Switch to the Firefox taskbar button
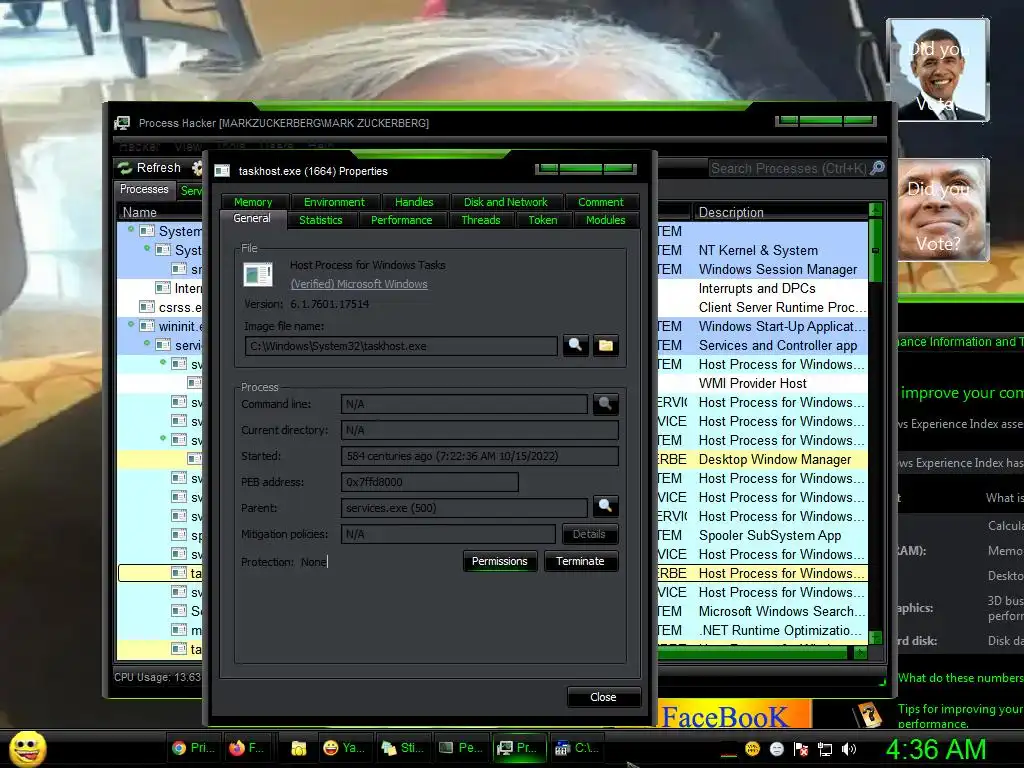Screen dimensions: 1024x768 click(x=247, y=748)
